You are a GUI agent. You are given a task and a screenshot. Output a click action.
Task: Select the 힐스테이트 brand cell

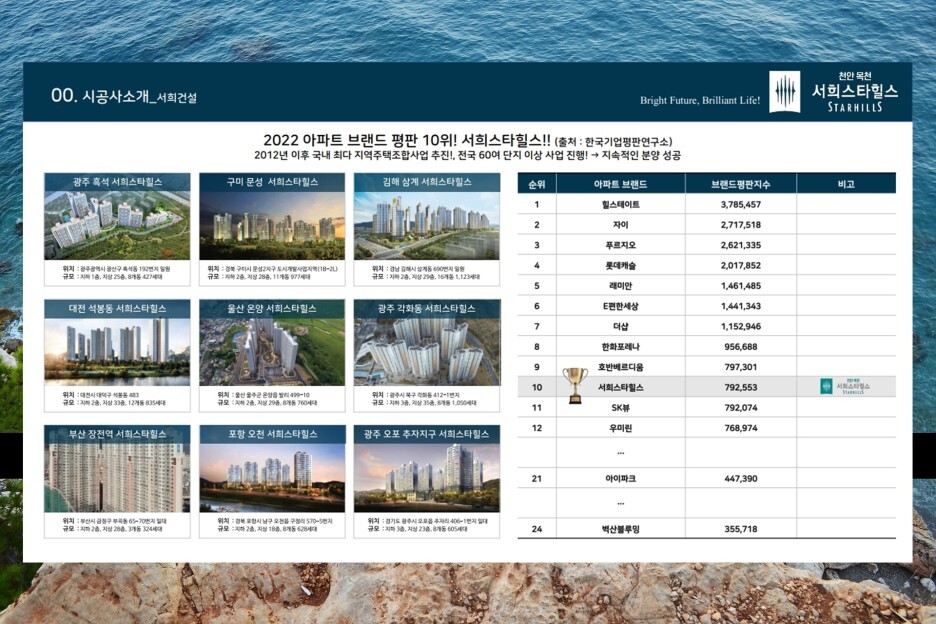pyautogui.click(x=620, y=204)
